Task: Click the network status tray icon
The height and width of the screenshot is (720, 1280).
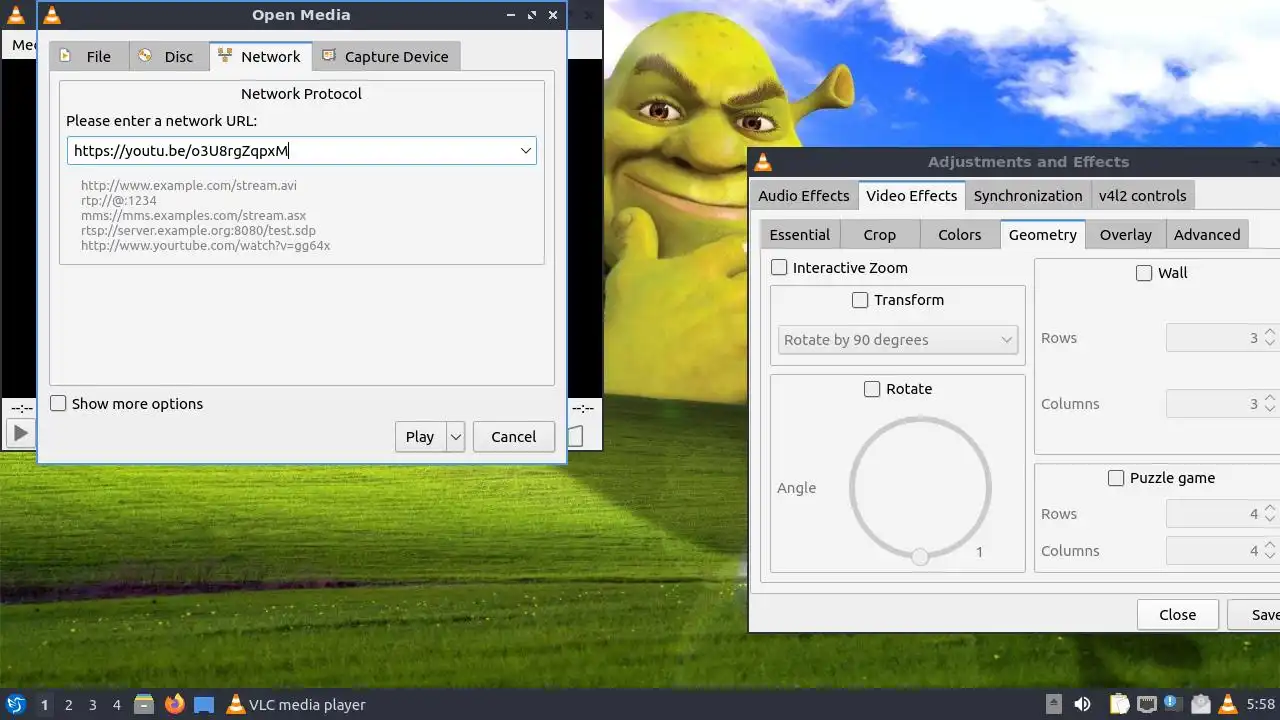Action: pos(1147,704)
